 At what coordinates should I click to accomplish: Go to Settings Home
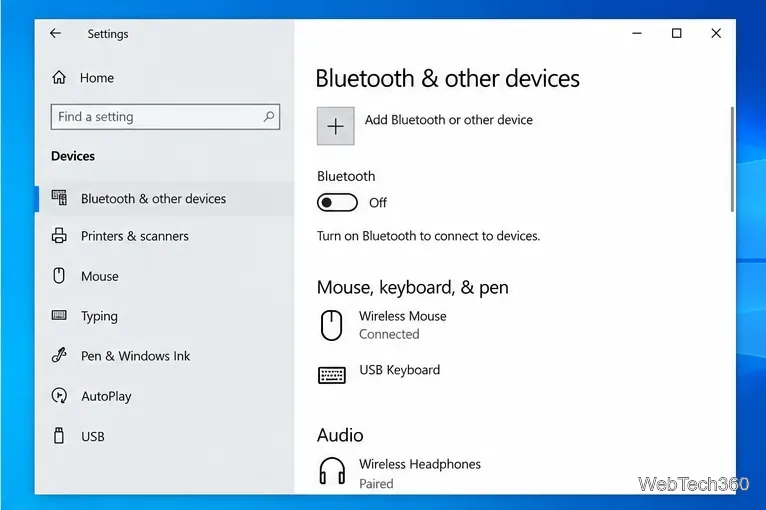(x=97, y=78)
